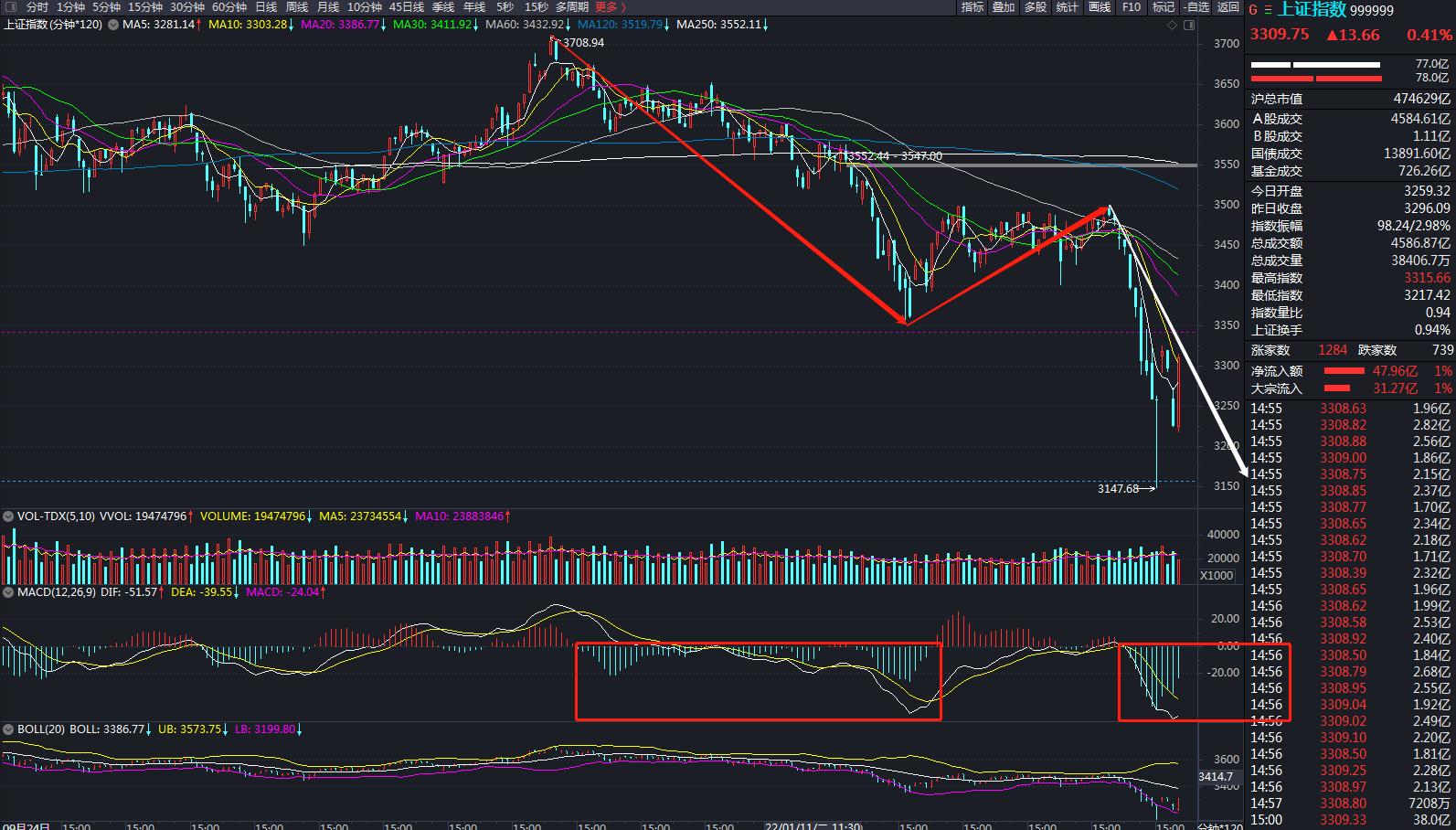Open main chart indicator dropdown arrow
Image resolution: width=1456 pixels, height=830 pixels.
click(x=113, y=25)
